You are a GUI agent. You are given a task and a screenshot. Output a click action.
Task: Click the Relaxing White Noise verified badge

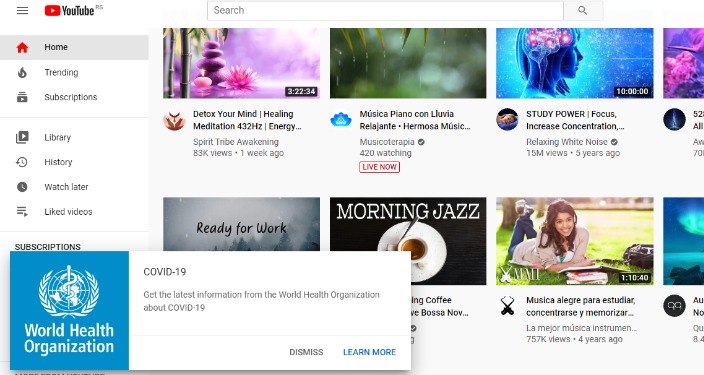(x=614, y=142)
